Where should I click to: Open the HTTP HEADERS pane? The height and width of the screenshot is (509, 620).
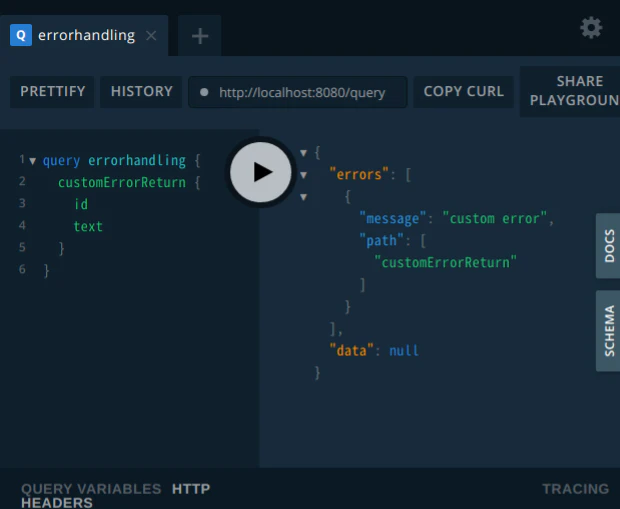tap(115, 496)
